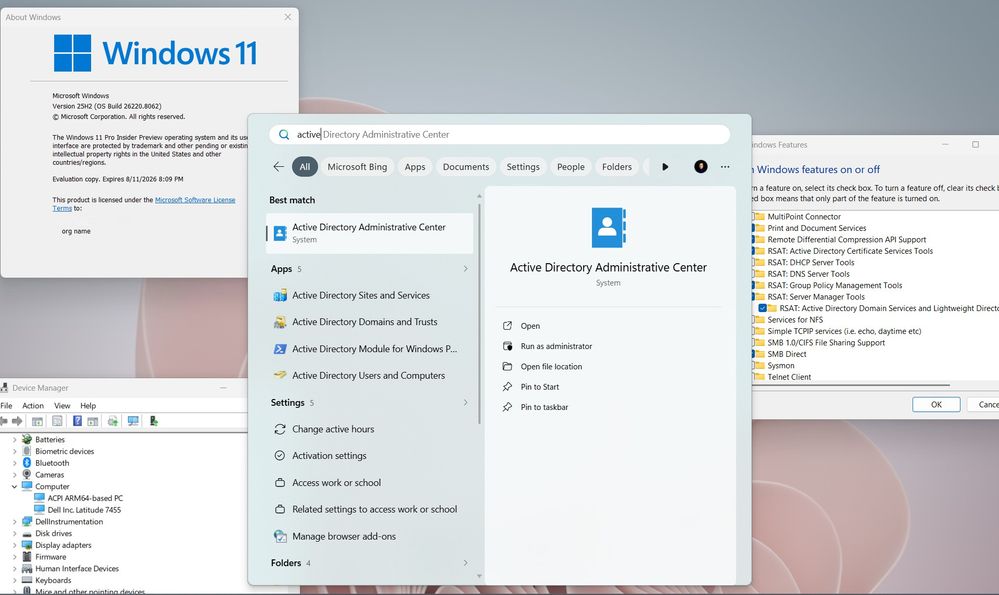999x595 pixels.
Task: Select Telnet Client feature row
Action: 789,377
